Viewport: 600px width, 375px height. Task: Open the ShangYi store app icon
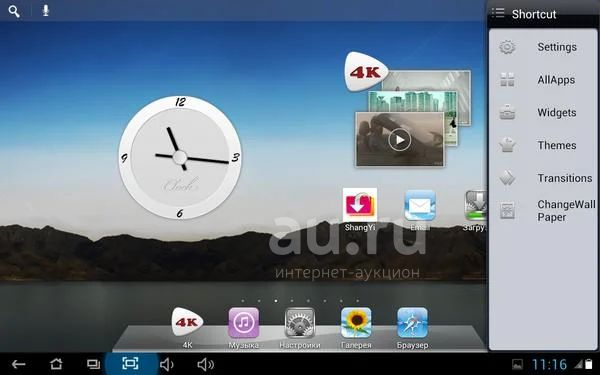pos(360,205)
